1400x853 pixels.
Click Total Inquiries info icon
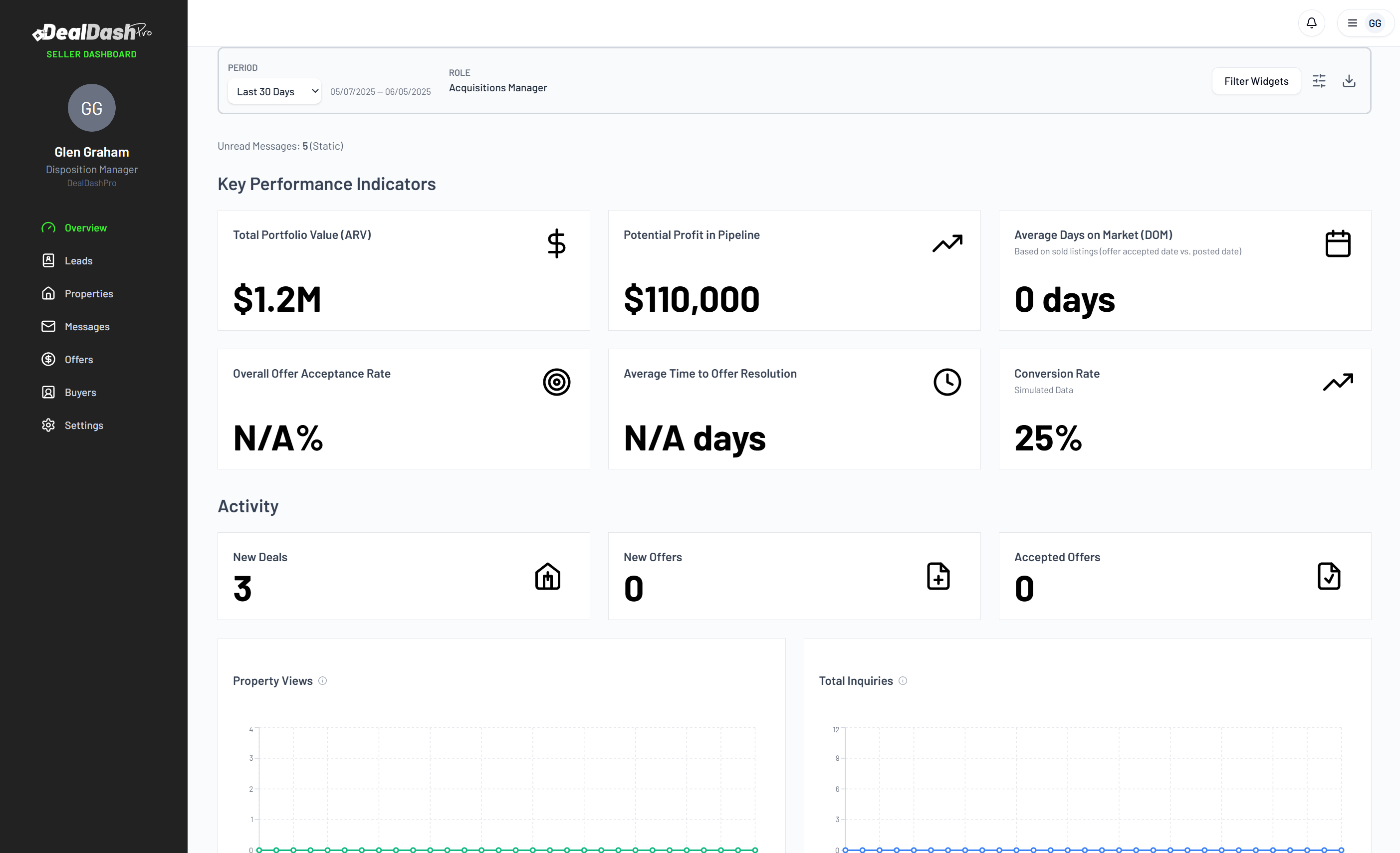[x=903, y=681]
